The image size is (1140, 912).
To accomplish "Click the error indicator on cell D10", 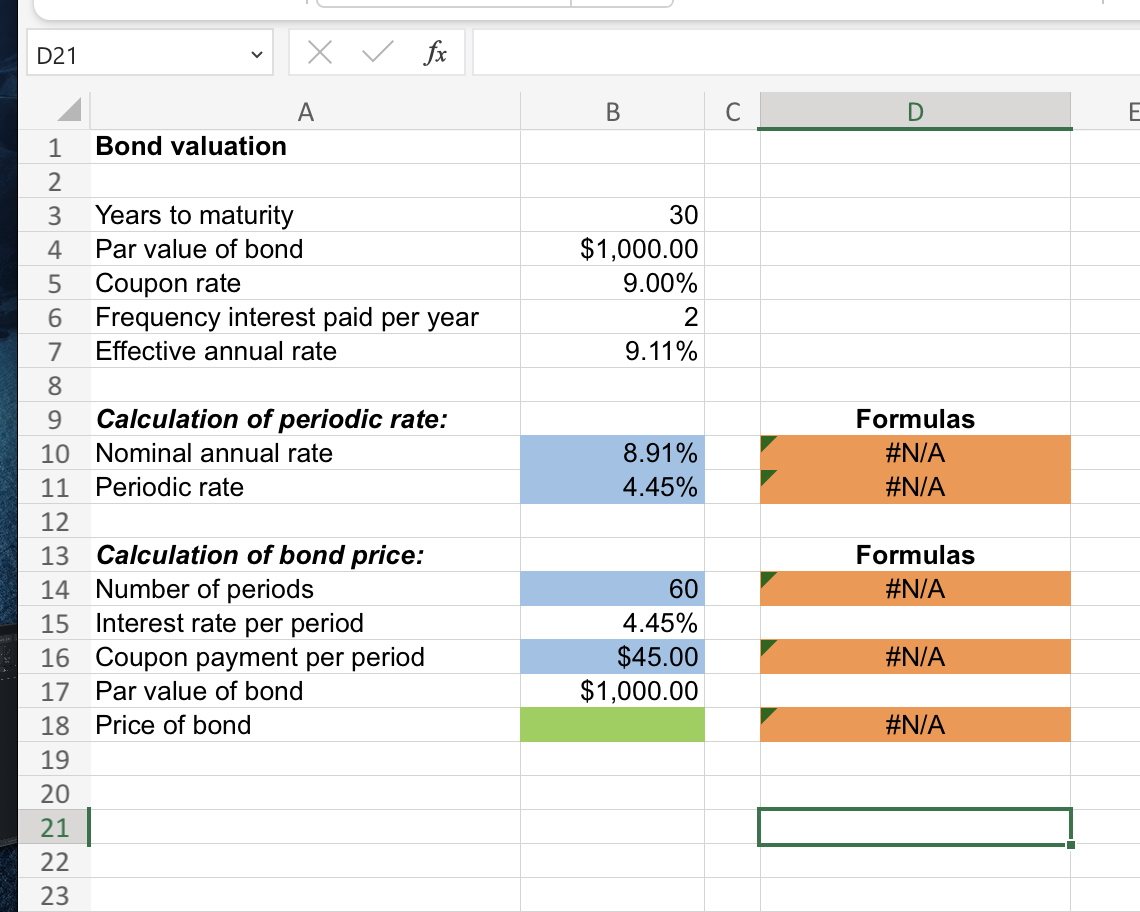I will point(766,442).
